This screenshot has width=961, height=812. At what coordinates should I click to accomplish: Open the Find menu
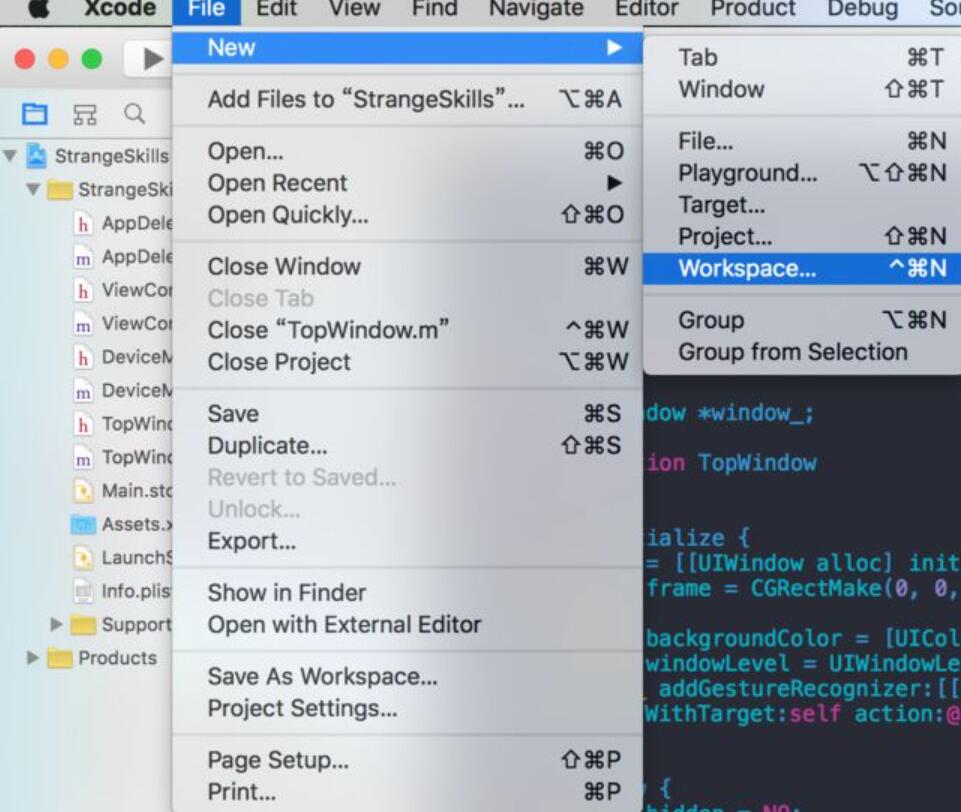pyautogui.click(x=435, y=9)
